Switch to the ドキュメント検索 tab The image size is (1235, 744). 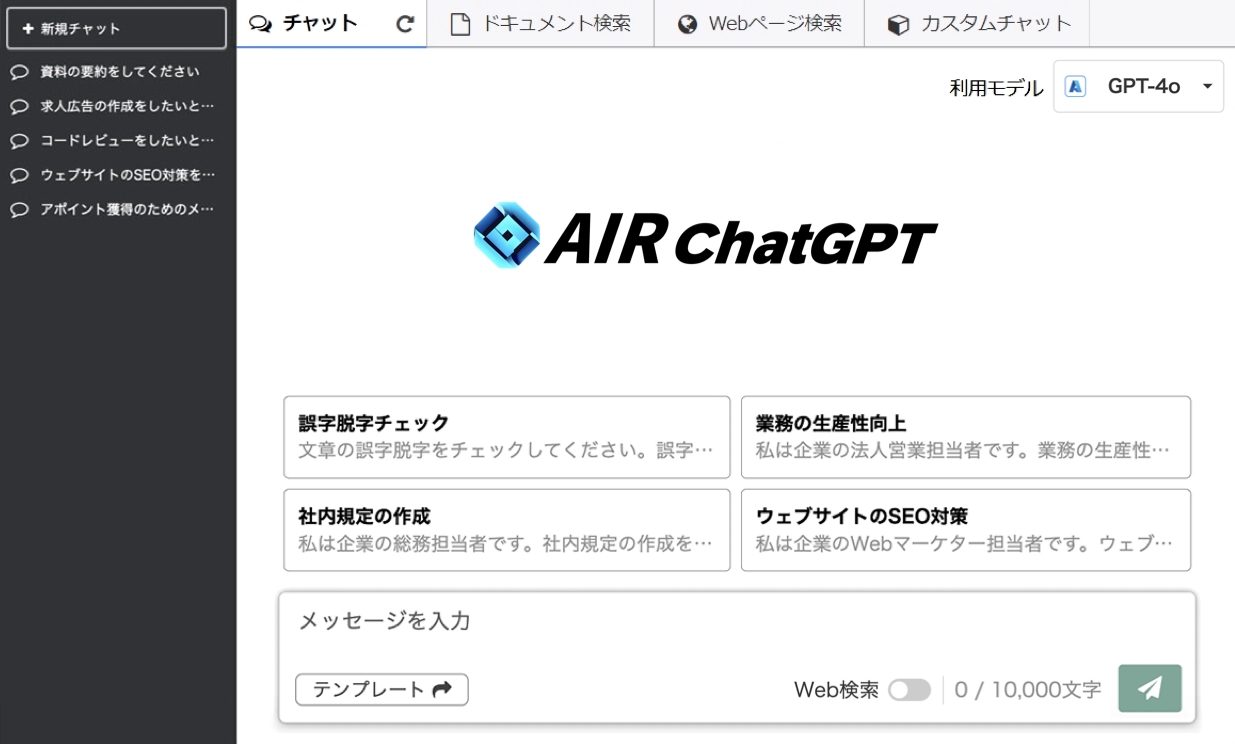pyautogui.click(x=541, y=24)
